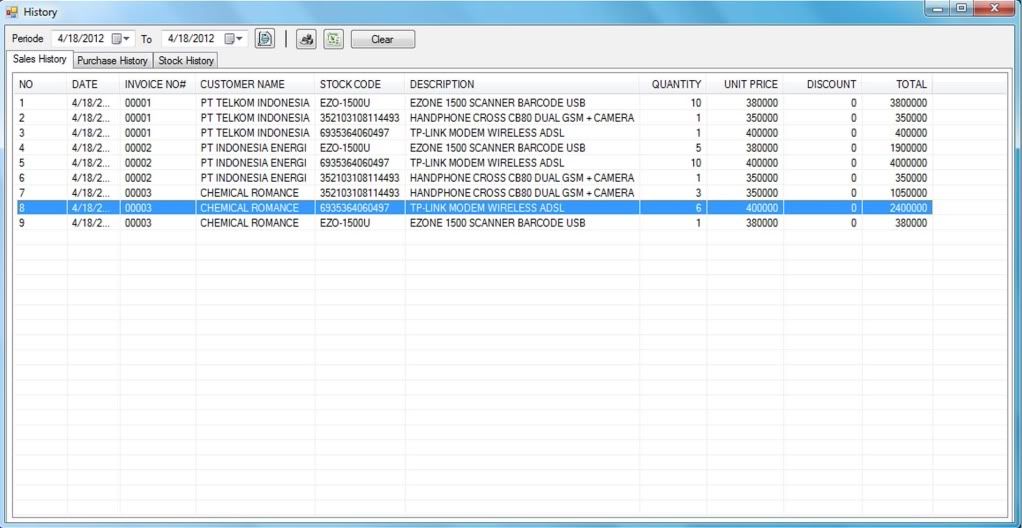Sort by the DATE column header
Screen dimensions: 1022x528
tap(93, 84)
